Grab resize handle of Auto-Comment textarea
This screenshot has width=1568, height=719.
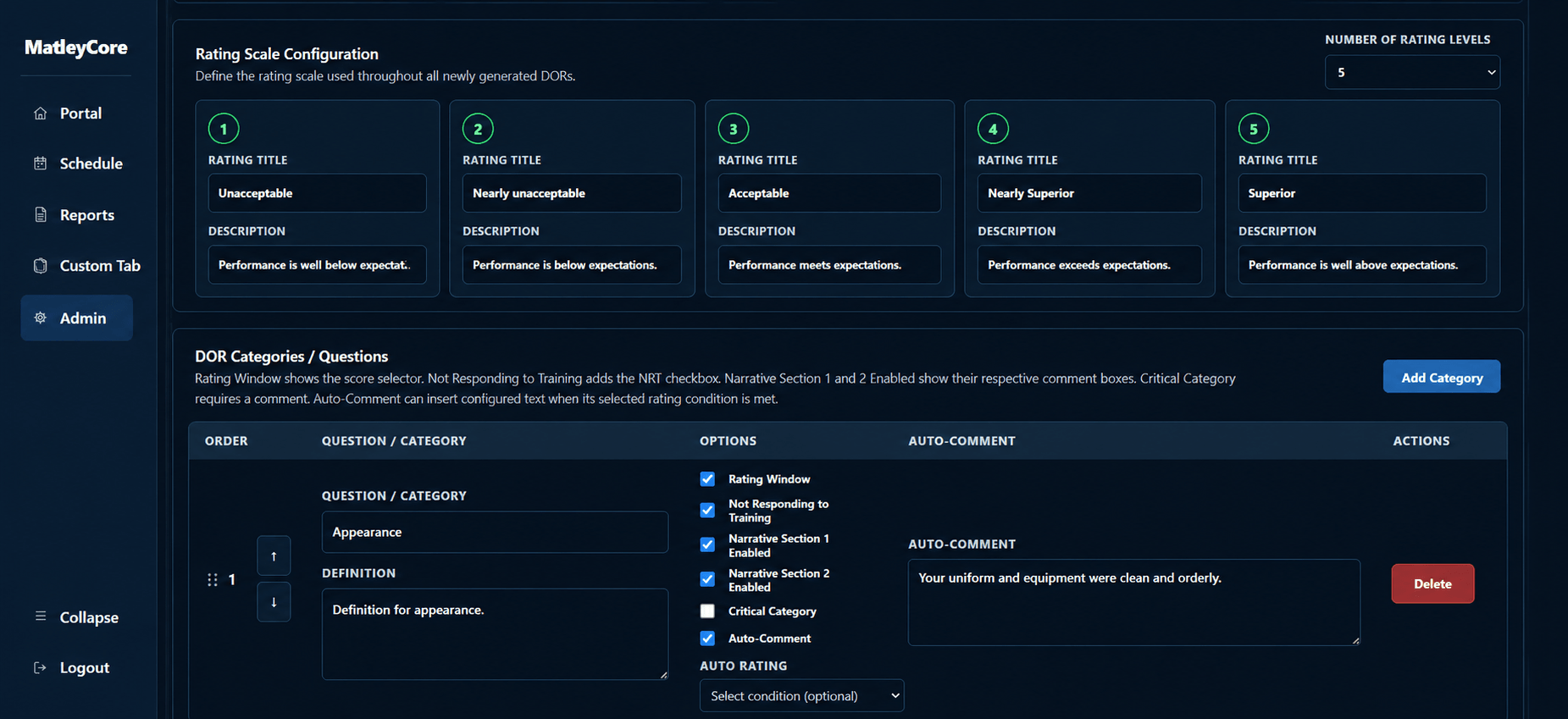coord(1355,640)
